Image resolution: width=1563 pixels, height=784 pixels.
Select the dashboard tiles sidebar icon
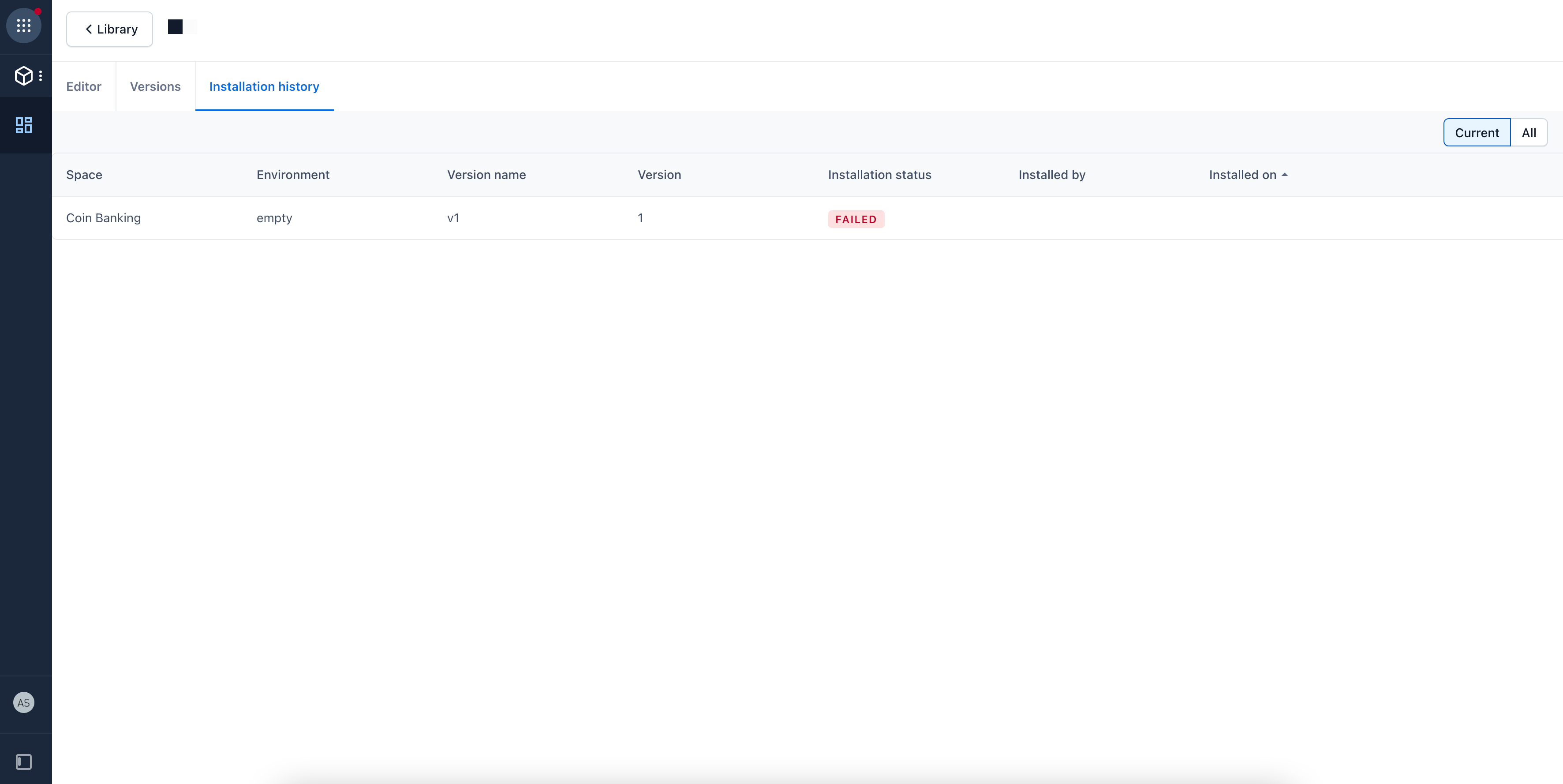click(24, 125)
